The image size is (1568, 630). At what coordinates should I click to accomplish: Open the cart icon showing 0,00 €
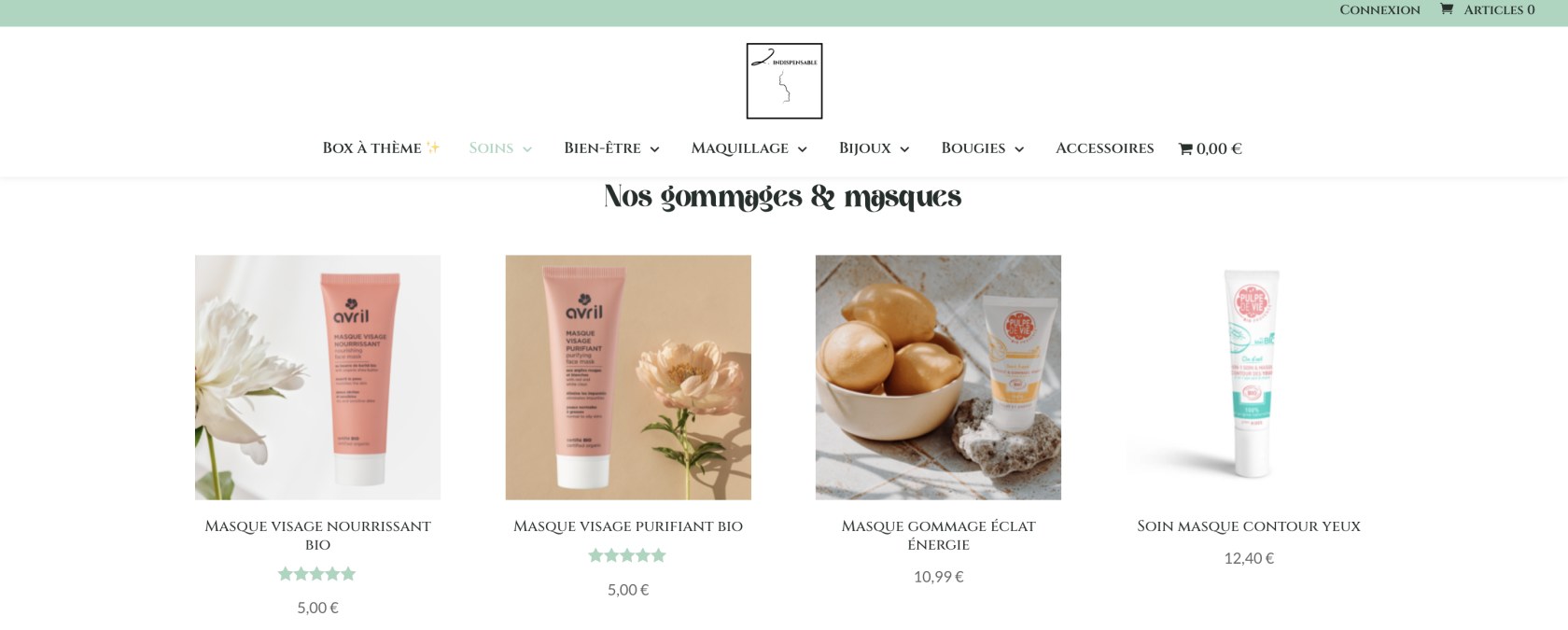point(1210,148)
